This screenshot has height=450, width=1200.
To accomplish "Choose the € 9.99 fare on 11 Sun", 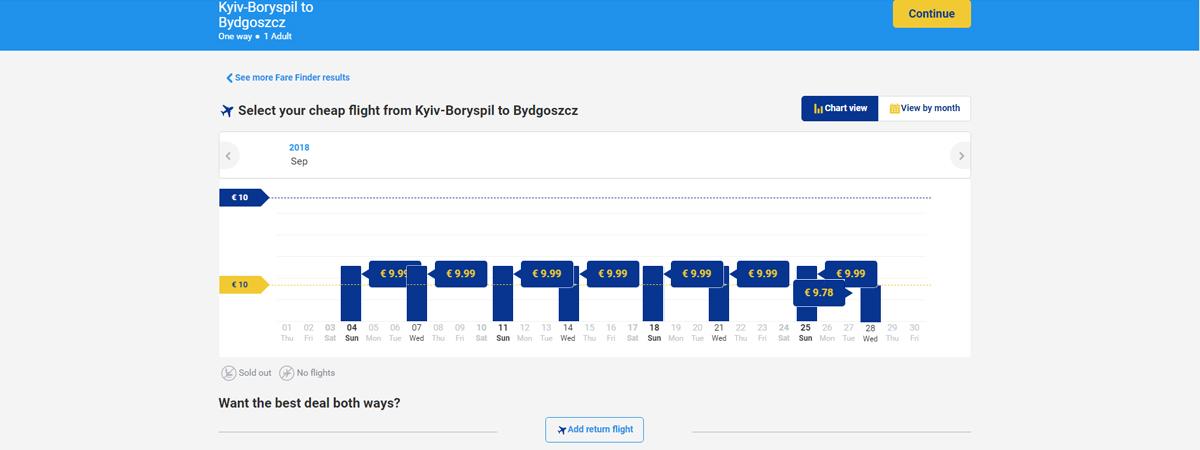I will tap(546, 274).
